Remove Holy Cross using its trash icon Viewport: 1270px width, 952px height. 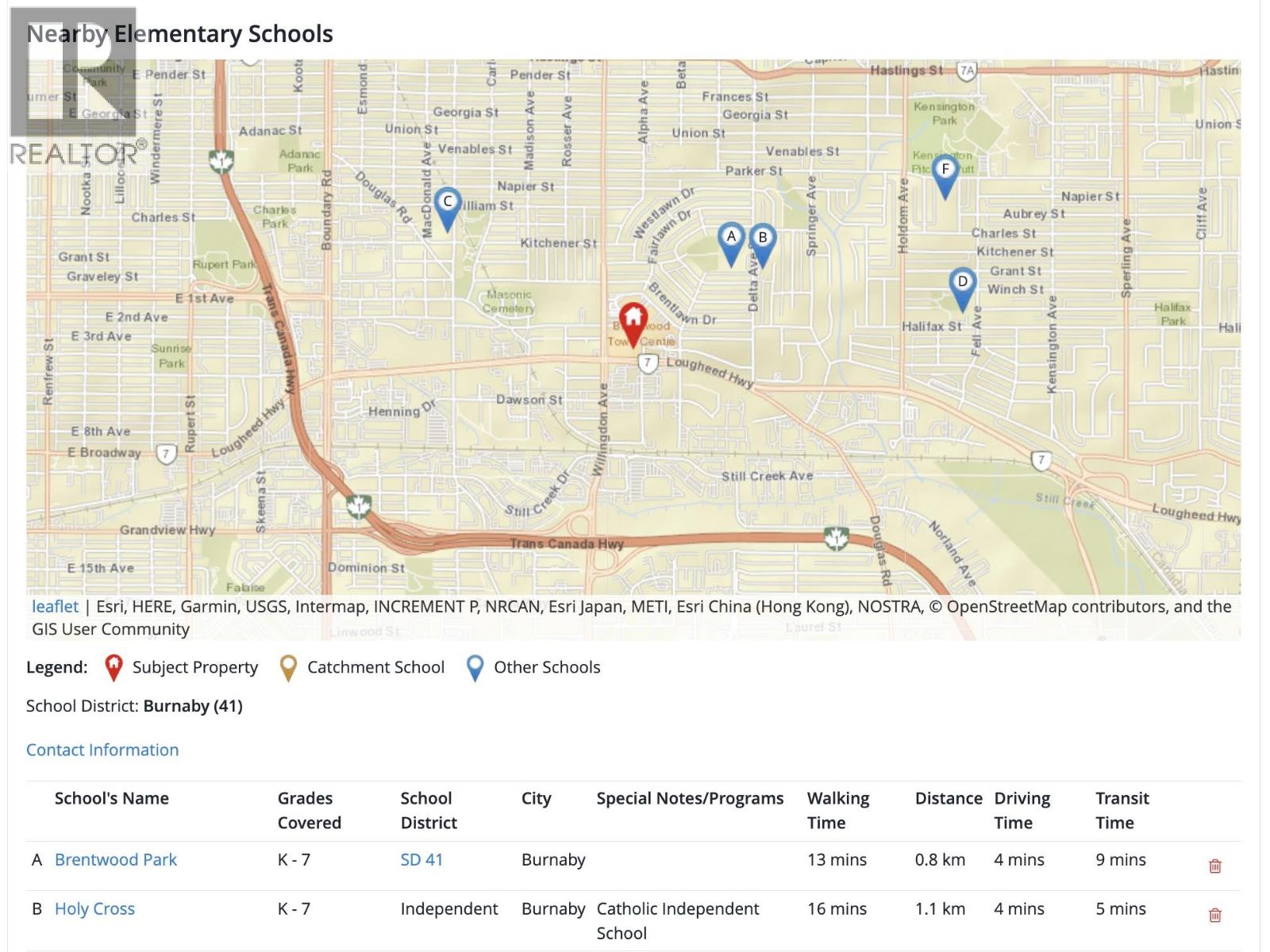1214,915
